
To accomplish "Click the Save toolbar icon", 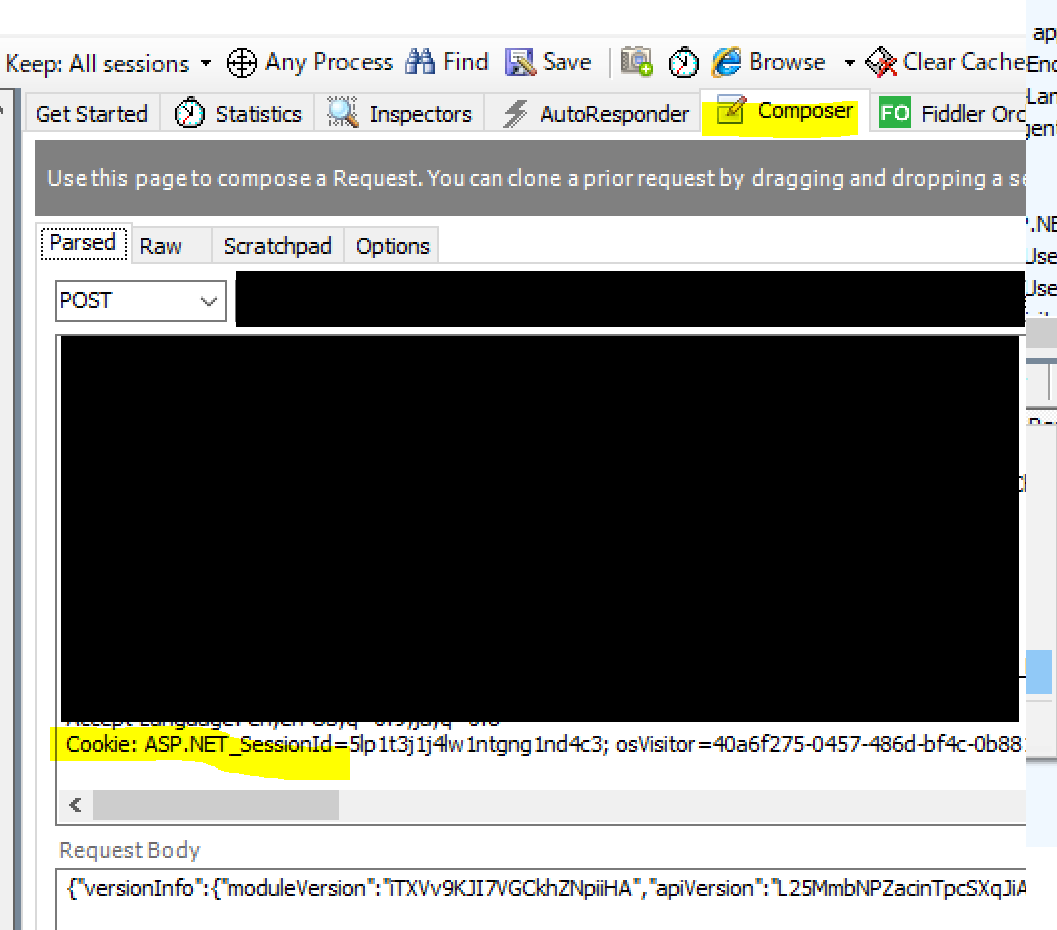I will (x=520, y=62).
